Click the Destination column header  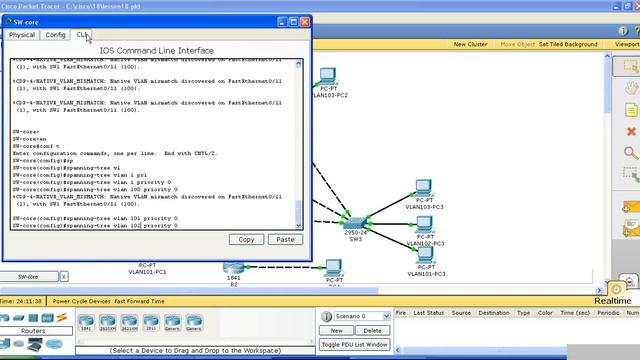pos(494,313)
